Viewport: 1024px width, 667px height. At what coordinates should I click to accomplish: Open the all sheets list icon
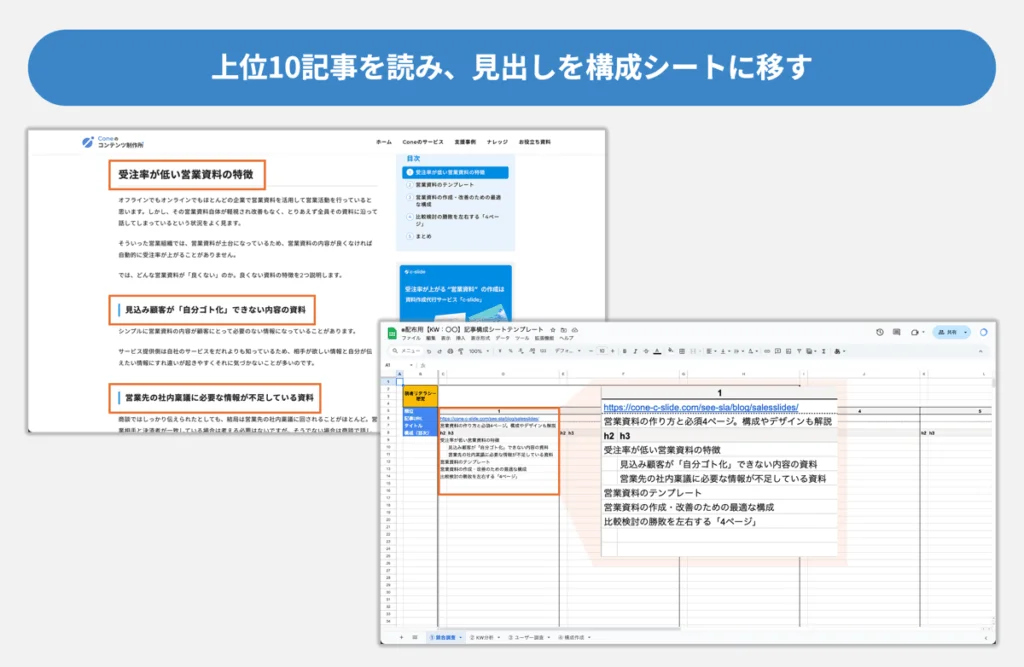415,636
